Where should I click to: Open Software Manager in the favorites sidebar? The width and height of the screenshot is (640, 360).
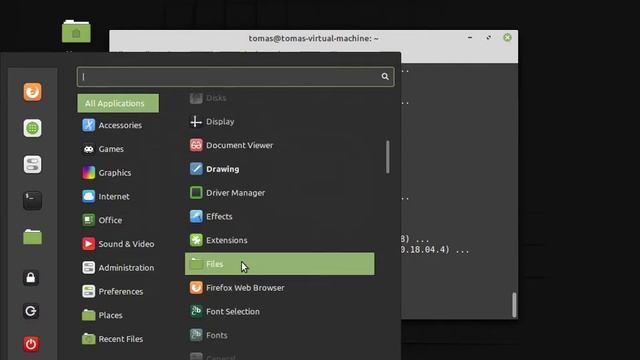click(32, 128)
